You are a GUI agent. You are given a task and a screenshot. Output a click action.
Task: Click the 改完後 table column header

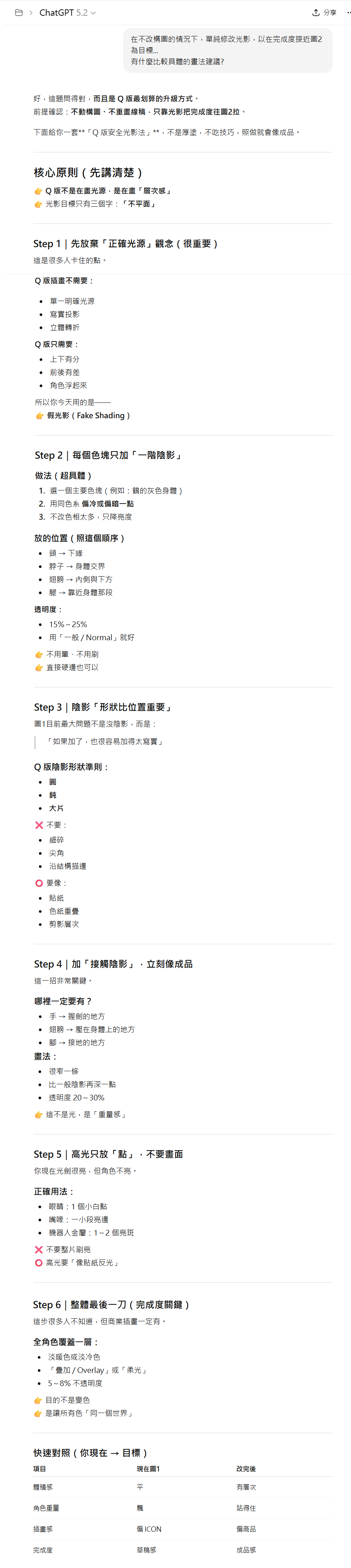pyautogui.click(x=246, y=1469)
